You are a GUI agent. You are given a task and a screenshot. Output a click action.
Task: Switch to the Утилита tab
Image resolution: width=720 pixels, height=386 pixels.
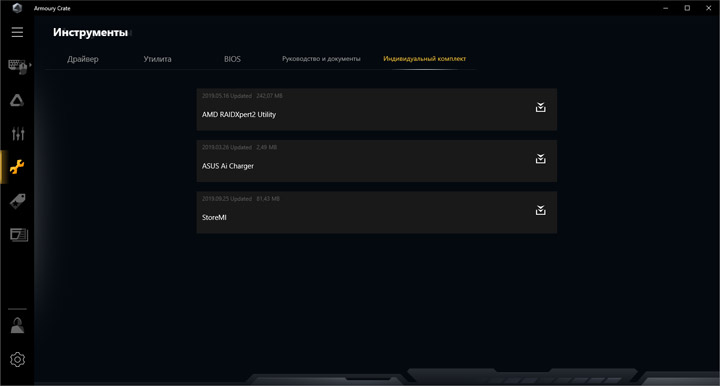[x=157, y=59]
